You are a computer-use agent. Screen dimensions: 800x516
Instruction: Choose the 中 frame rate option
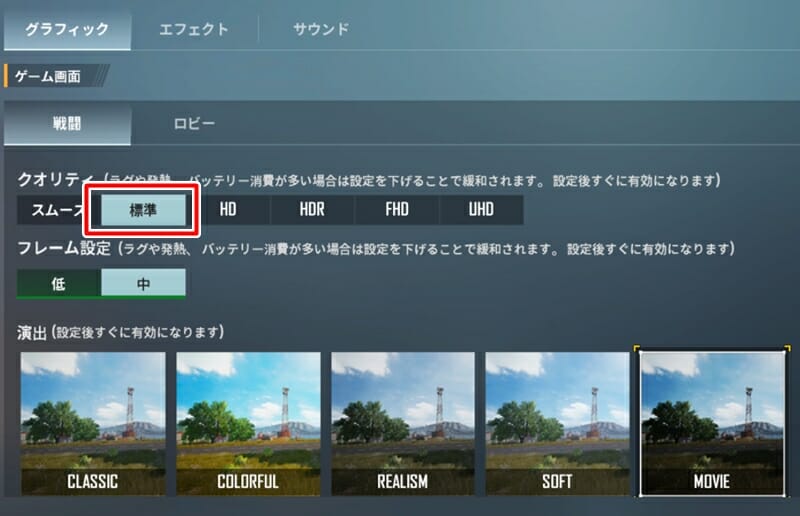(x=143, y=283)
